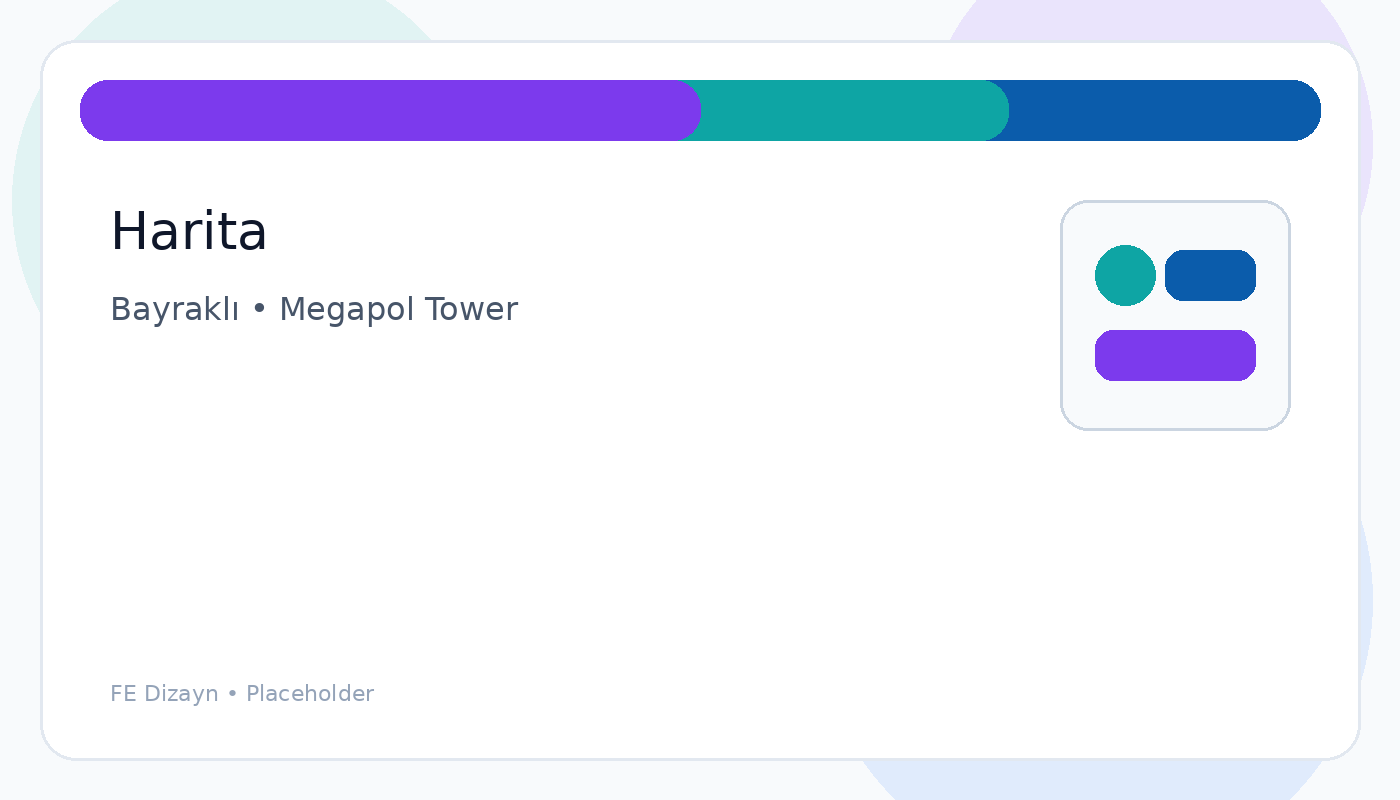Click the rounded right end of the blue bar
The width and height of the screenshot is (1400, 800).
tap(1306, 110)
